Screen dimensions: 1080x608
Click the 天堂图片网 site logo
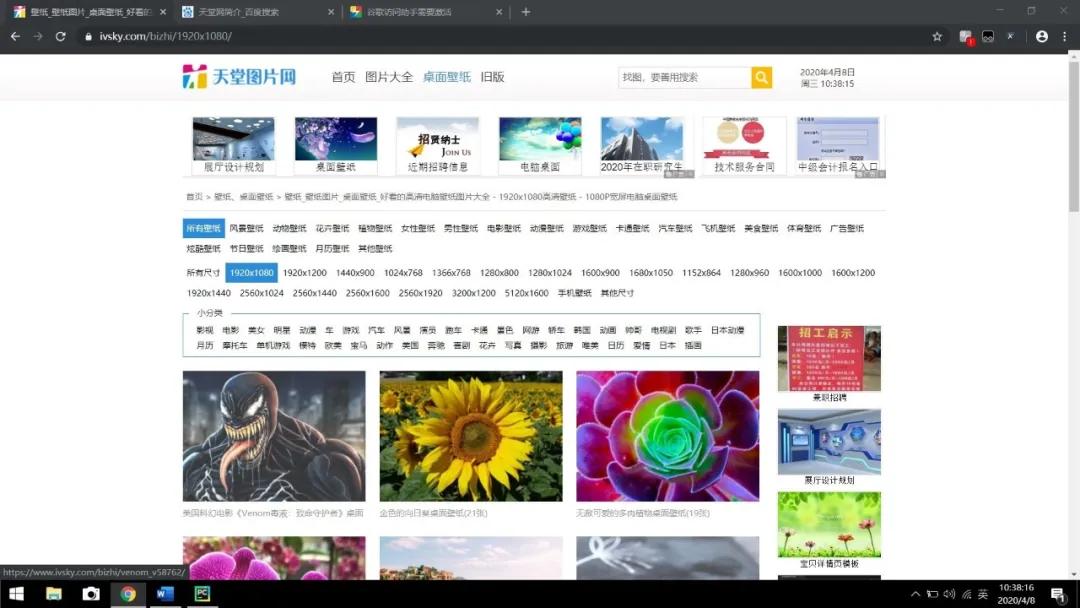click(x=236, y=77)
